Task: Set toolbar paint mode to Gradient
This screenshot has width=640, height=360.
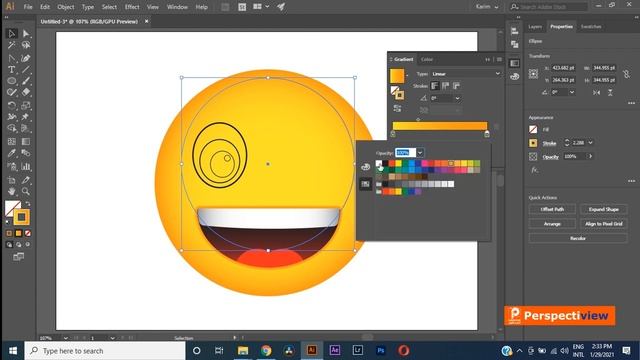Action: (18, 233)
